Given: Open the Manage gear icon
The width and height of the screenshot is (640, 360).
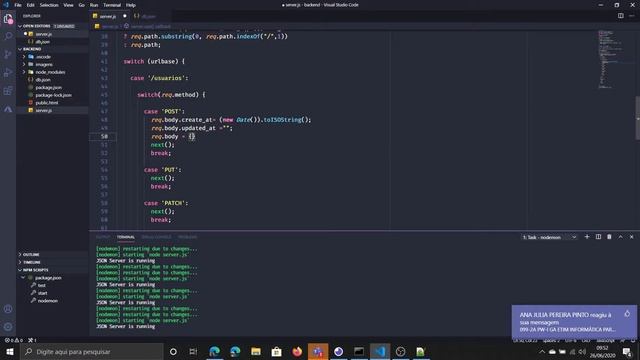Looking at the screenshot, I should pos(8,327).
